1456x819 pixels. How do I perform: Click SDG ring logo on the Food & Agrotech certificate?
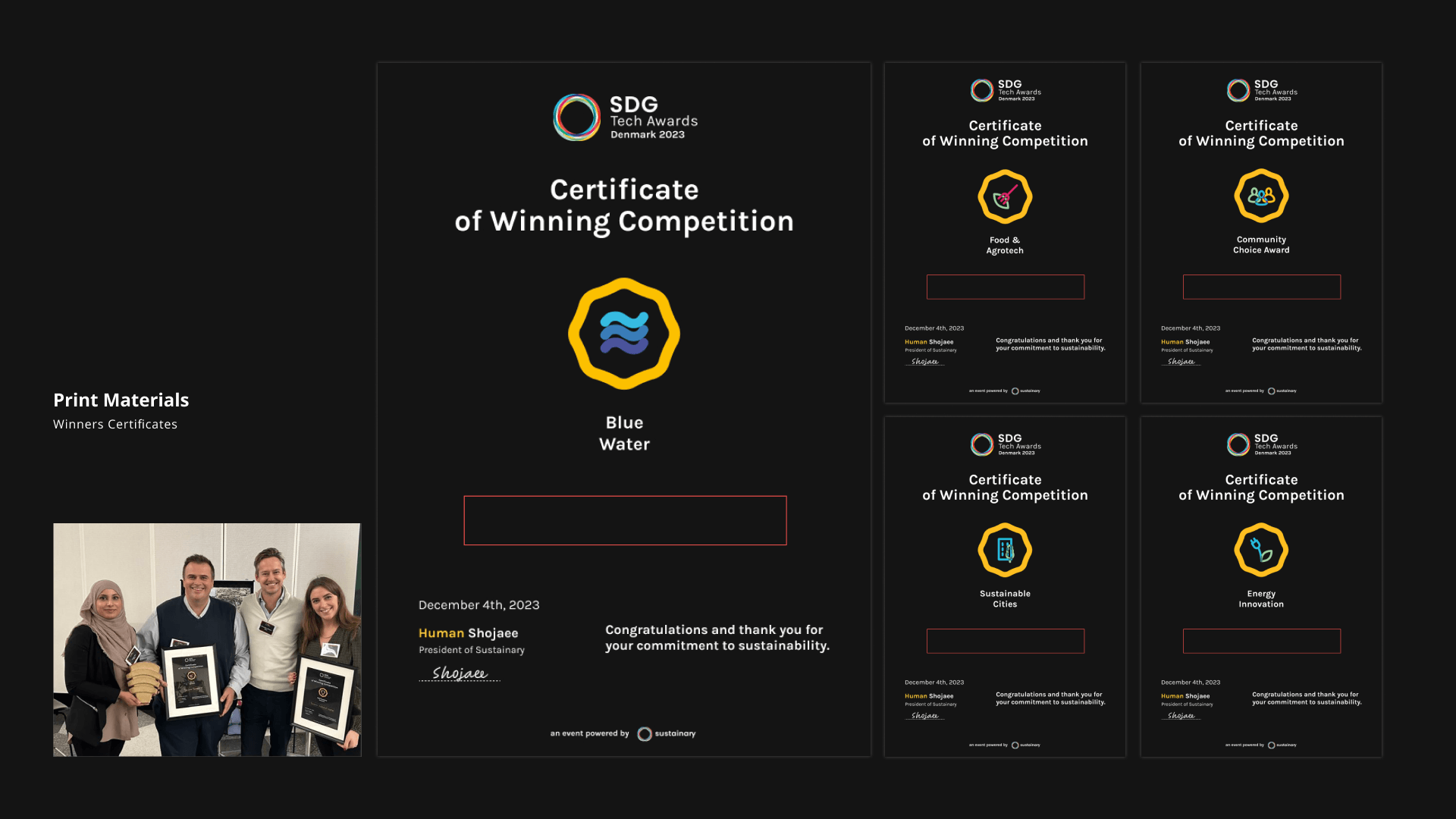pyautogui.click(x=982, y=90)
